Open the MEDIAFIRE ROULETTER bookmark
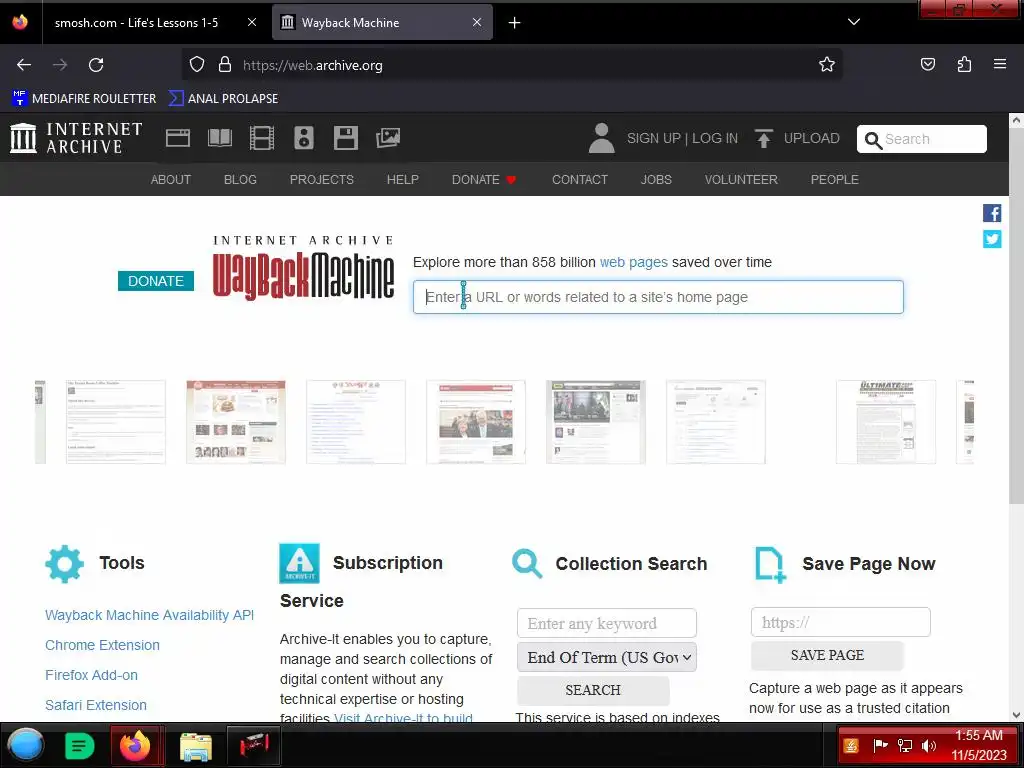The height and width of the screenshot is (768, 1024). (x=84, y=99)
